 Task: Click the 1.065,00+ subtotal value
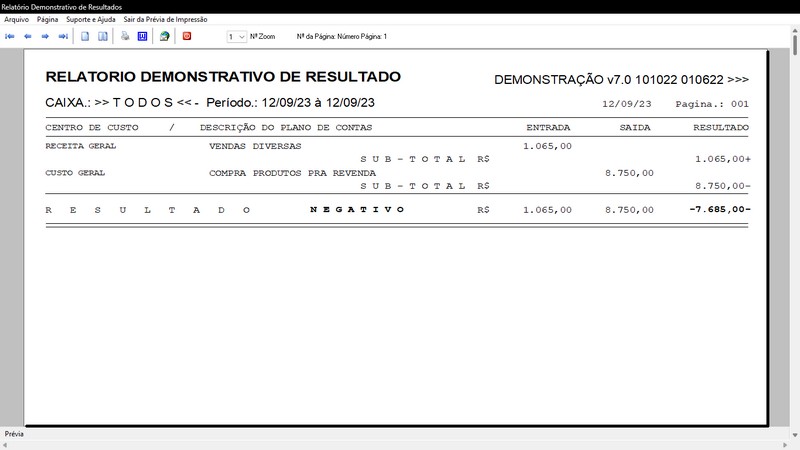pos(722,159)
